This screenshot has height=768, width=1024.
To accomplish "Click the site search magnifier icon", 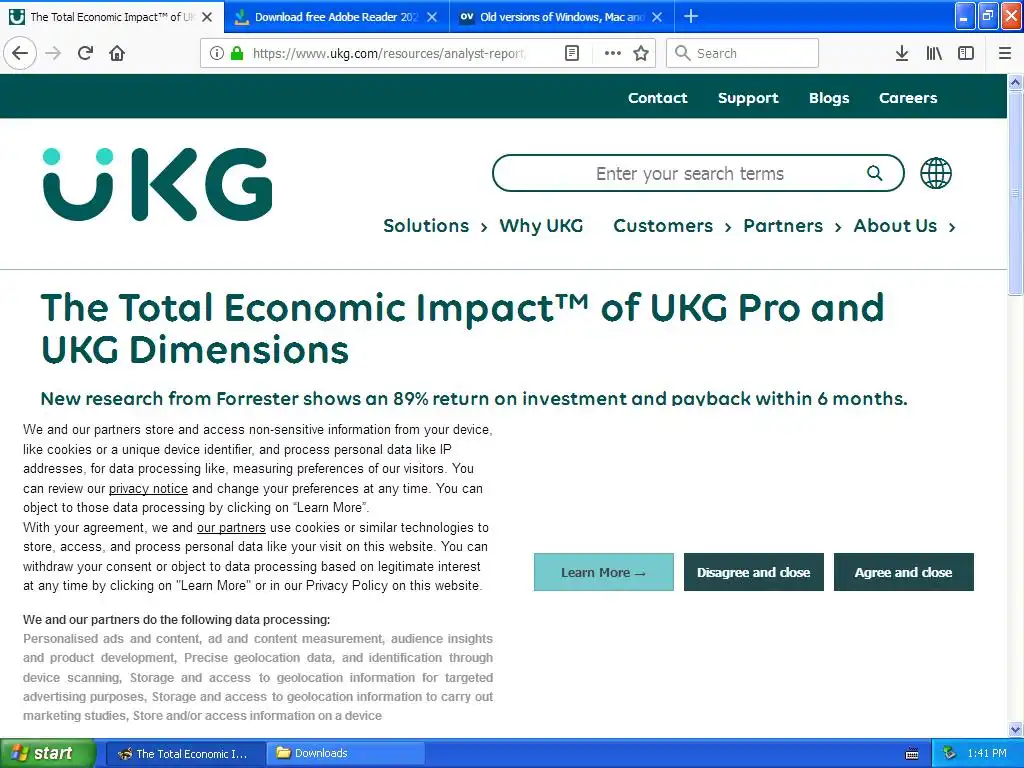I will pyautogui.click(x=874, y=173).
